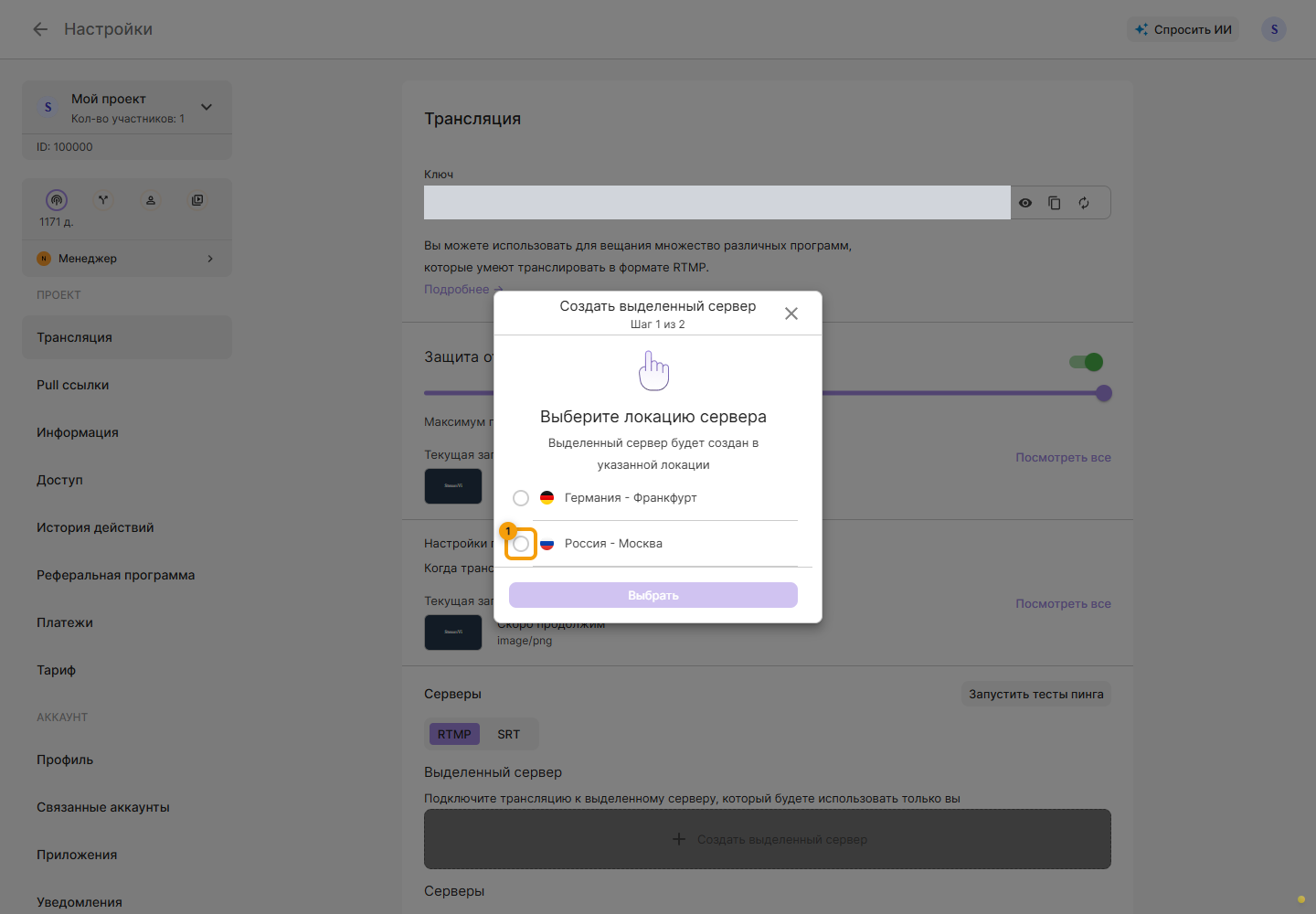
Task: Click the stream key field
Action: click(x=717, y=203)
